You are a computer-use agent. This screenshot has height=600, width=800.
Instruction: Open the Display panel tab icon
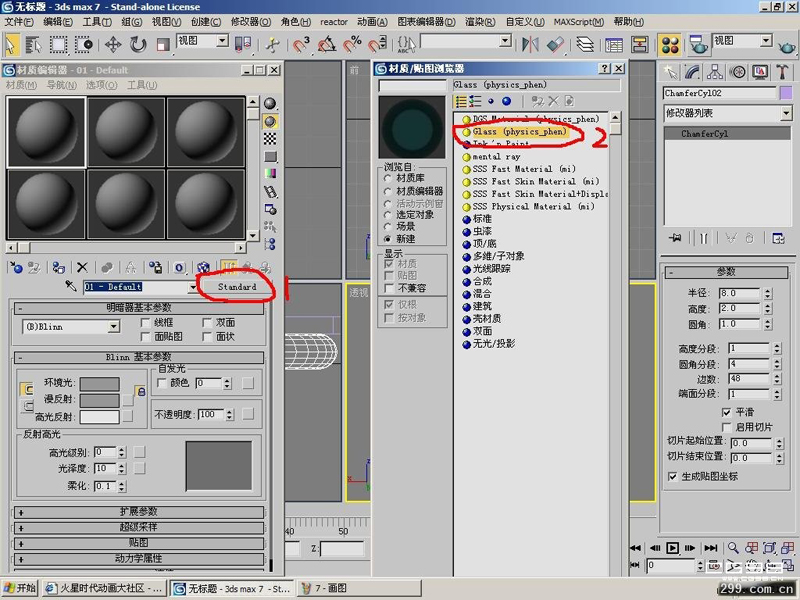pyautogui.click(x=760, y=72)
